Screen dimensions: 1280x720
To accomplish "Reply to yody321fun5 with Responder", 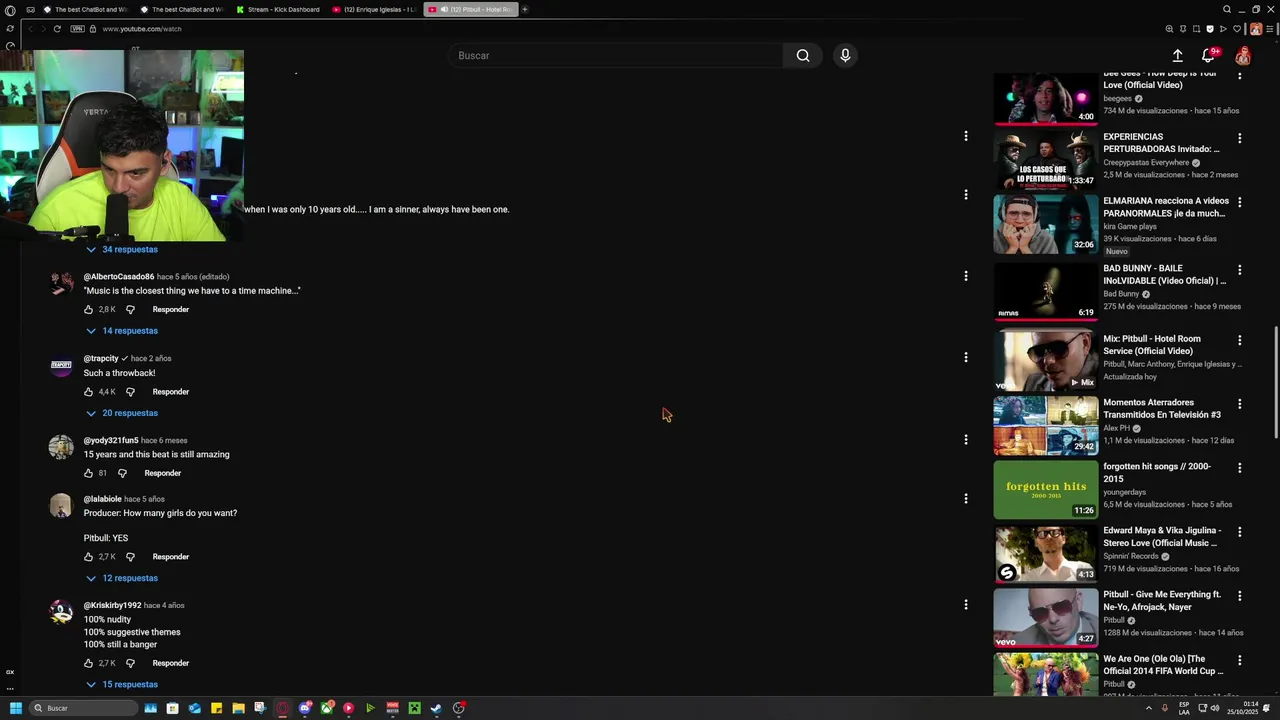I will click(x=163, y=473).
